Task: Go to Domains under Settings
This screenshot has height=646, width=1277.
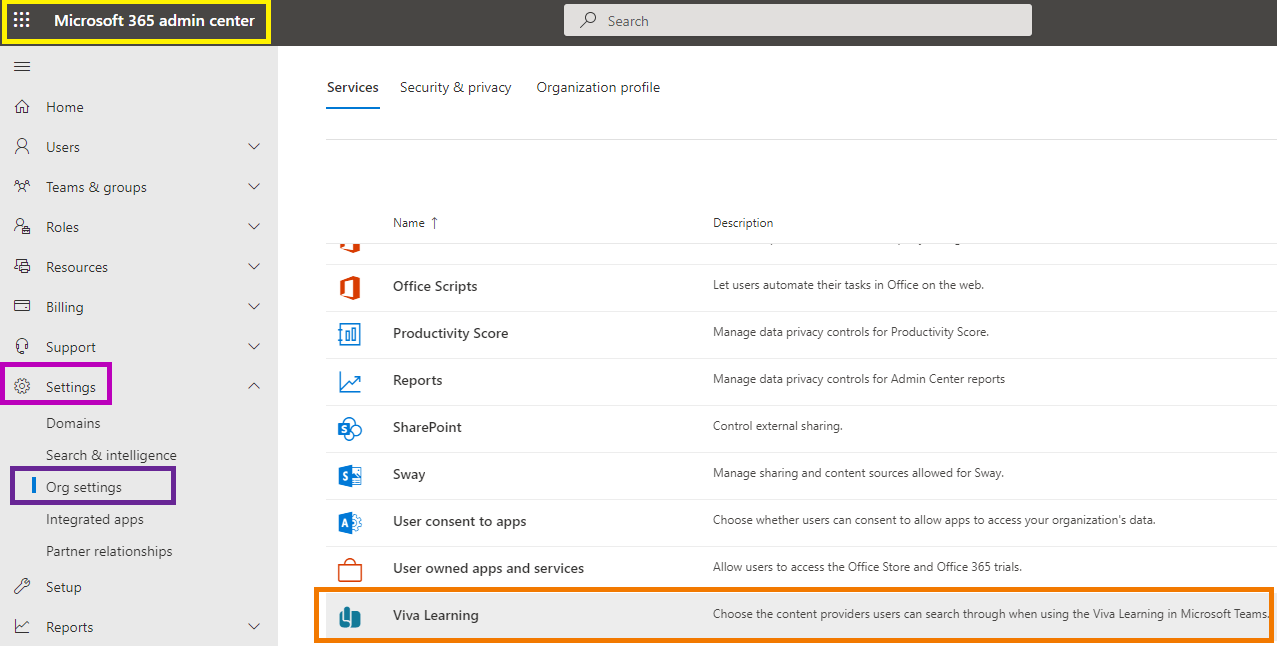Action: [73, 423]
